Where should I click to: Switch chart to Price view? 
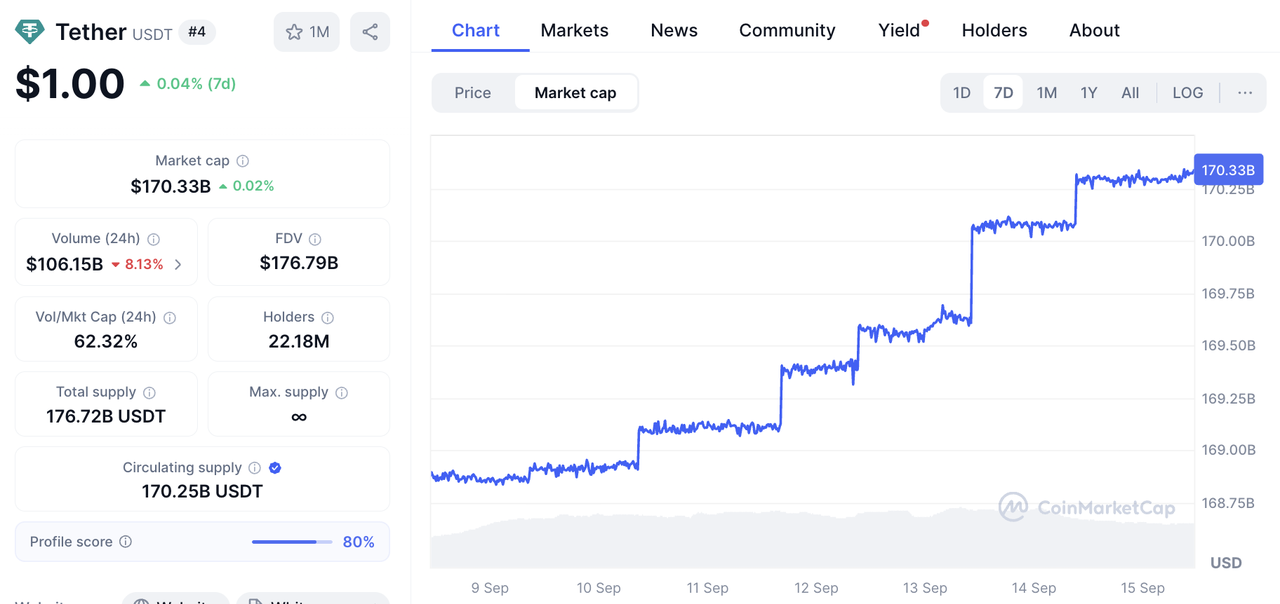(x=473, y=93)
